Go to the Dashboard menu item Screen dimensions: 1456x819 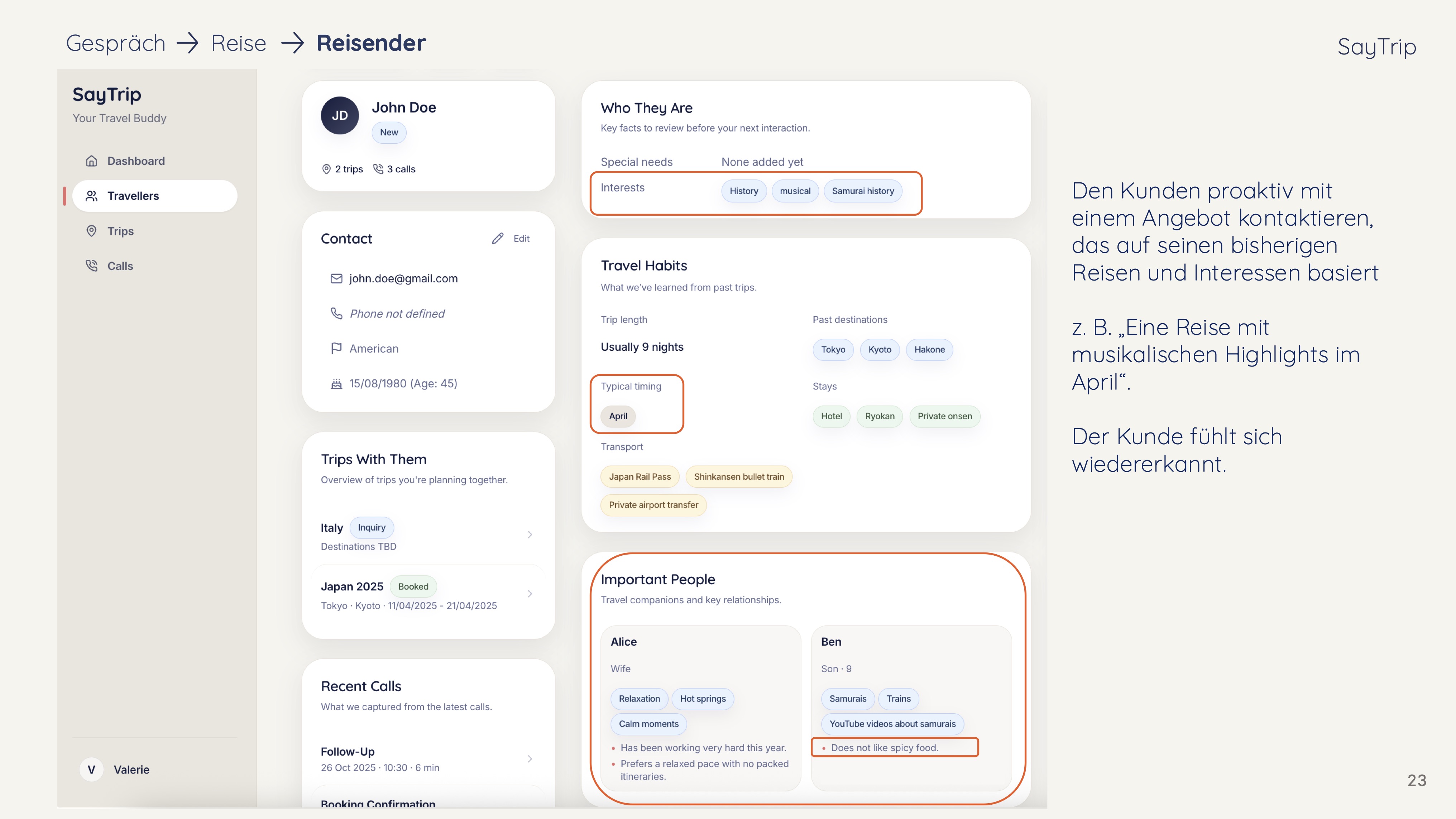136,161
